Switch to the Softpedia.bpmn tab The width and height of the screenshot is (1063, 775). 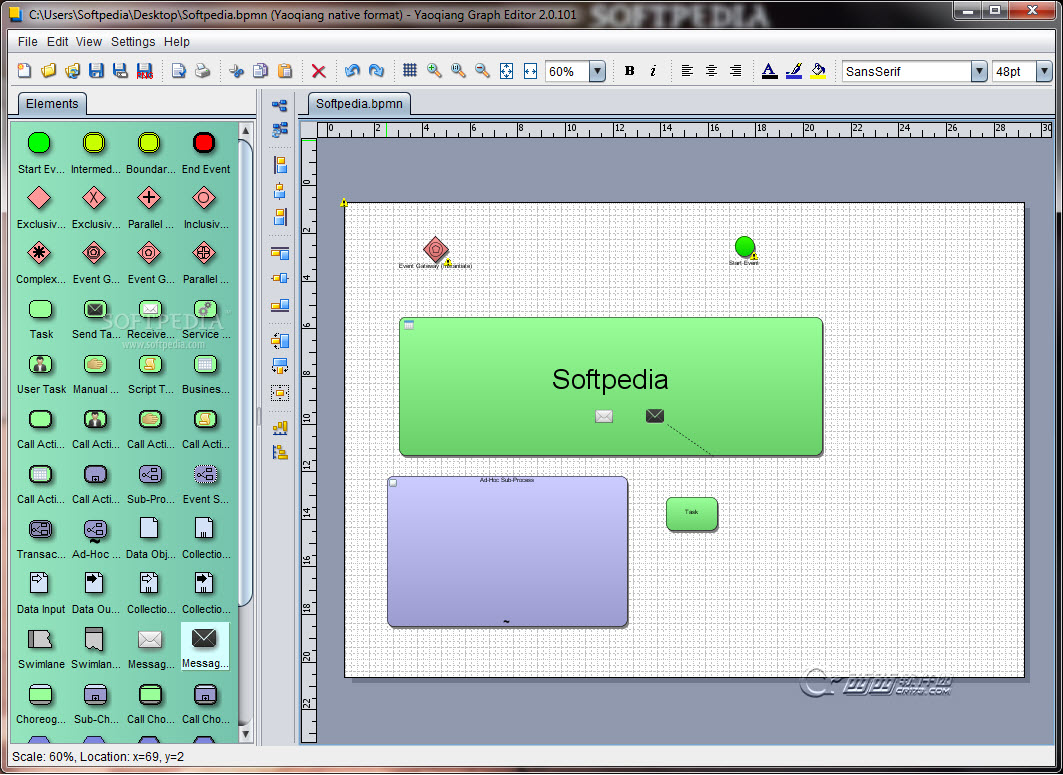[359, 104]
